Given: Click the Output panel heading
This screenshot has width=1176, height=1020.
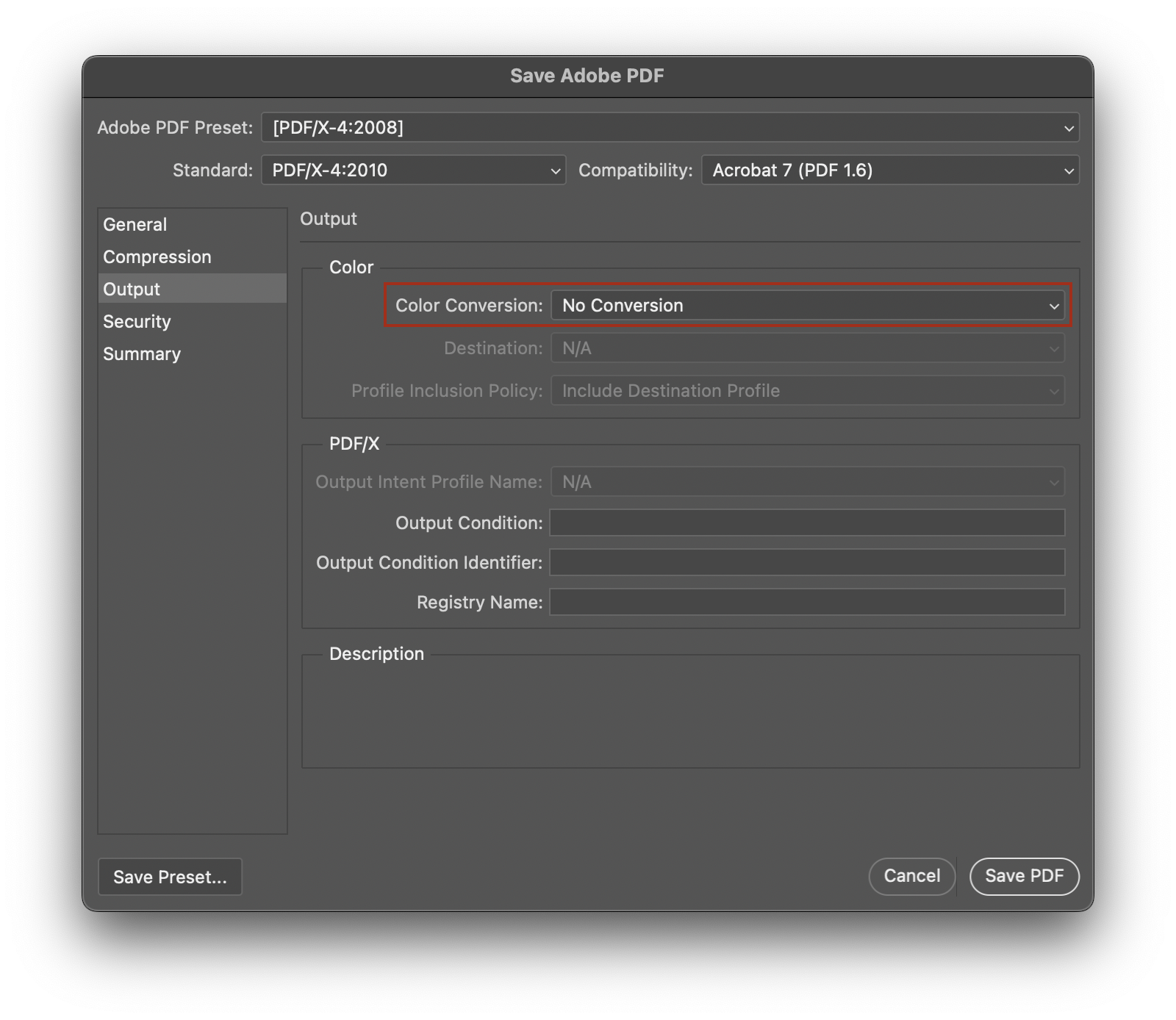Looking at the screenshot, I should tap(329, 219).
